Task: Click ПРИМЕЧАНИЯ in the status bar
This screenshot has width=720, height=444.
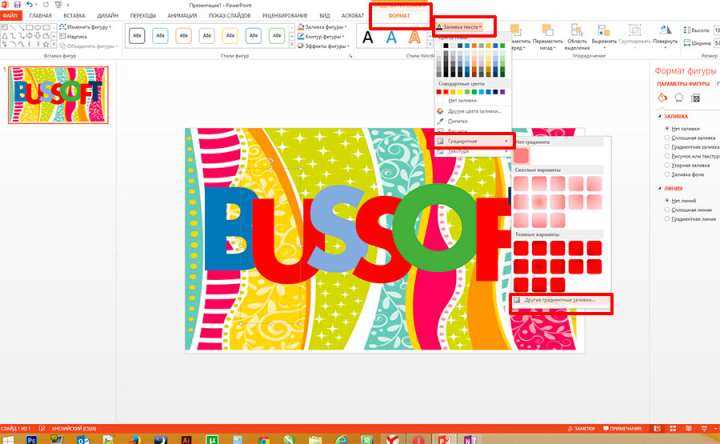Action: click(x=622, y=428)
